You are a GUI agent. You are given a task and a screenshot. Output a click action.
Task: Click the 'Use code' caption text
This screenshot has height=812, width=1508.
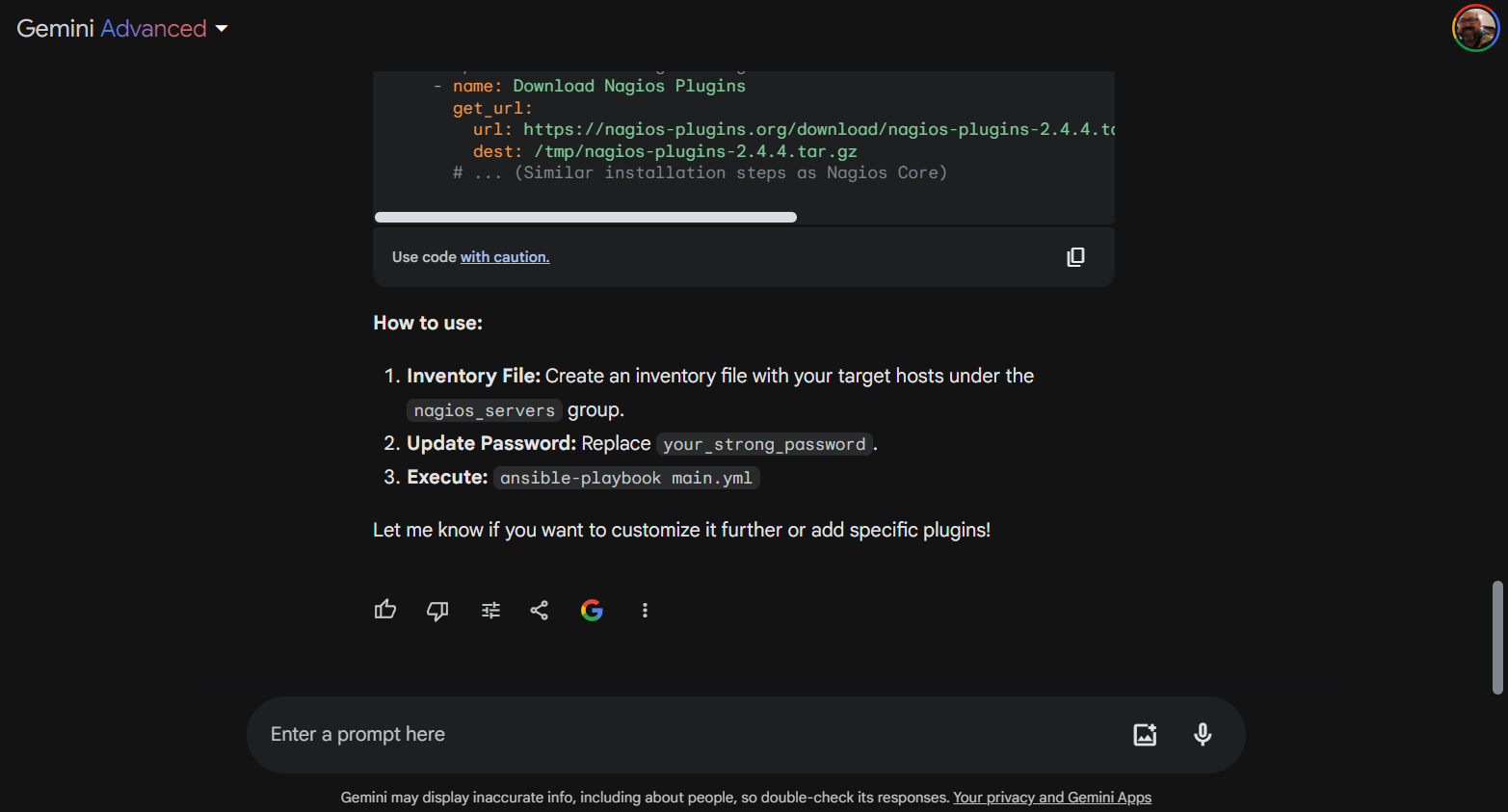(424, 257)
